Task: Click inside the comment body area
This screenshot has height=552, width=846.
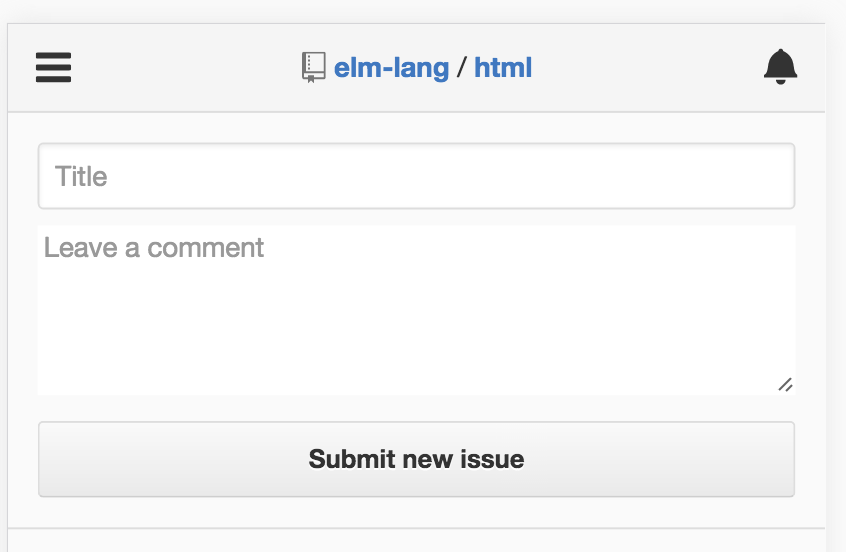Action: point(417,310)
